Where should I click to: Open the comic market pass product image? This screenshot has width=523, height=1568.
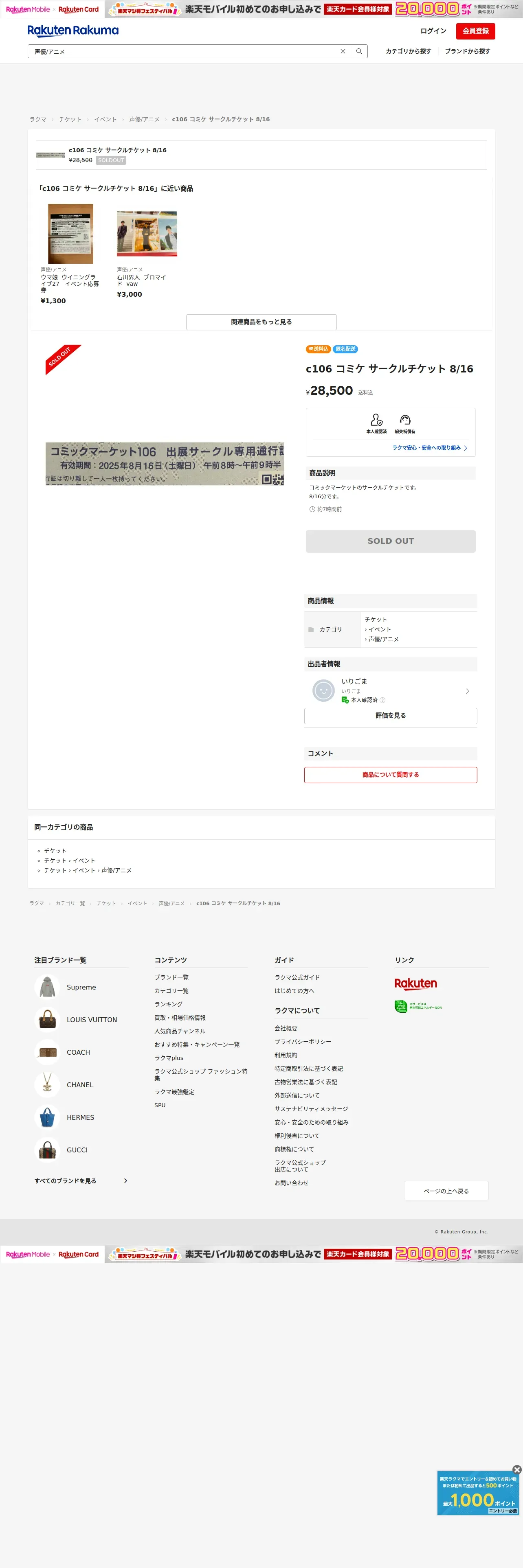[x=165, y=464]
